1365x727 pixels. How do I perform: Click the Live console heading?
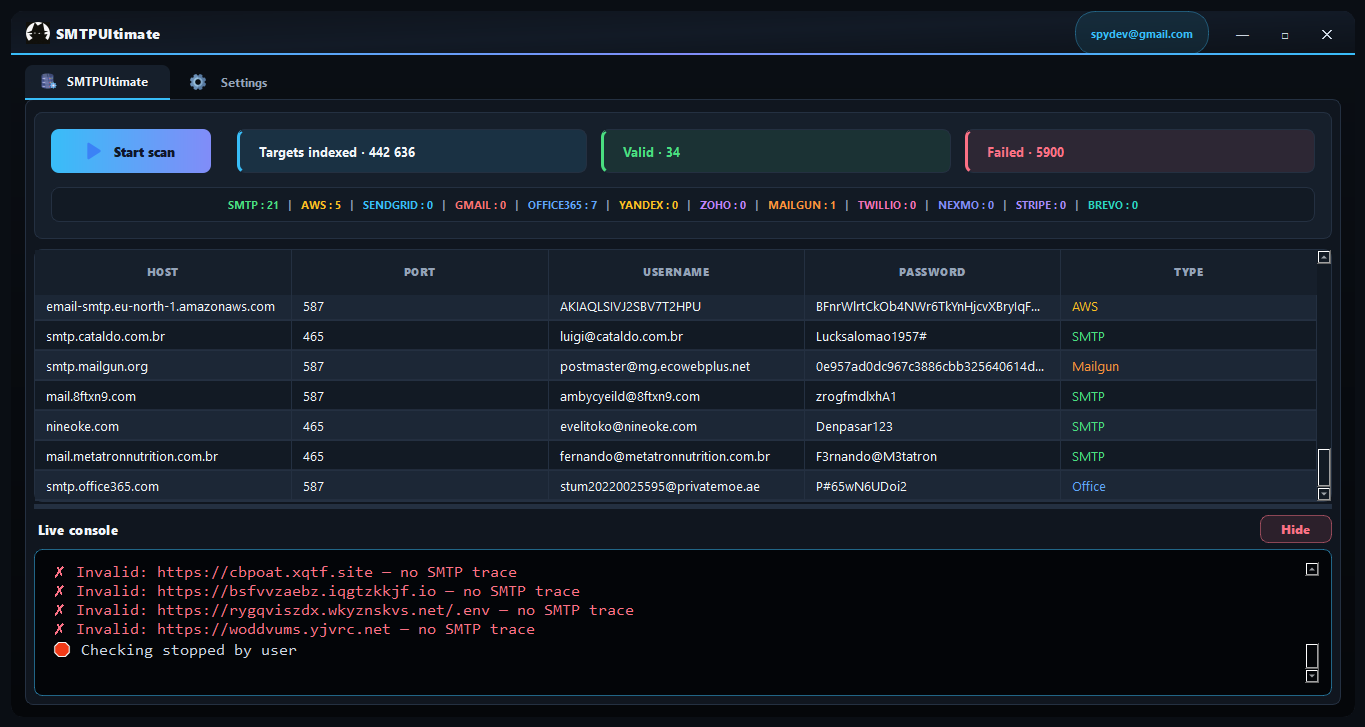(78, 530)
